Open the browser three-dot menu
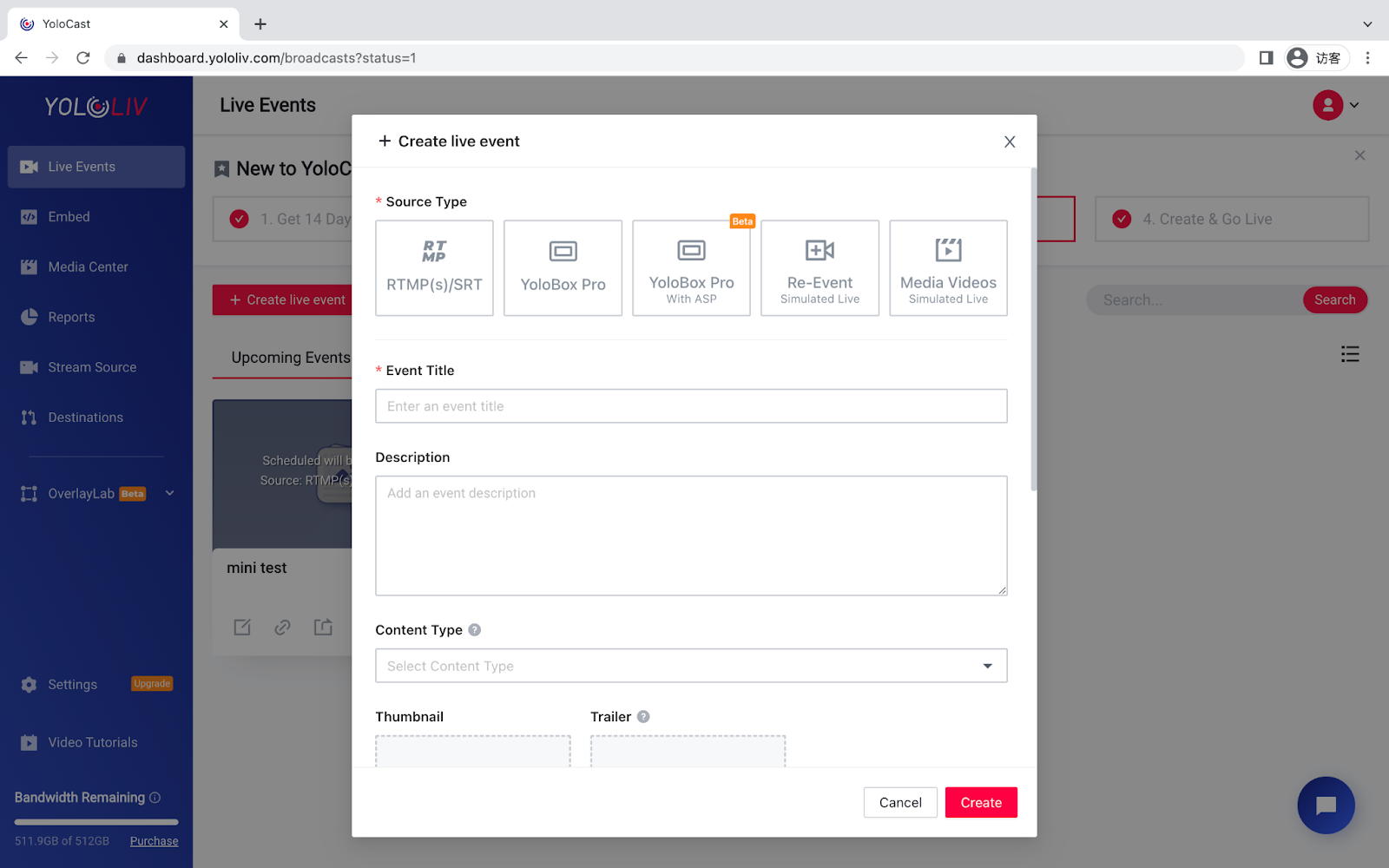The image size is (1389, 868). coord(1367,58)
